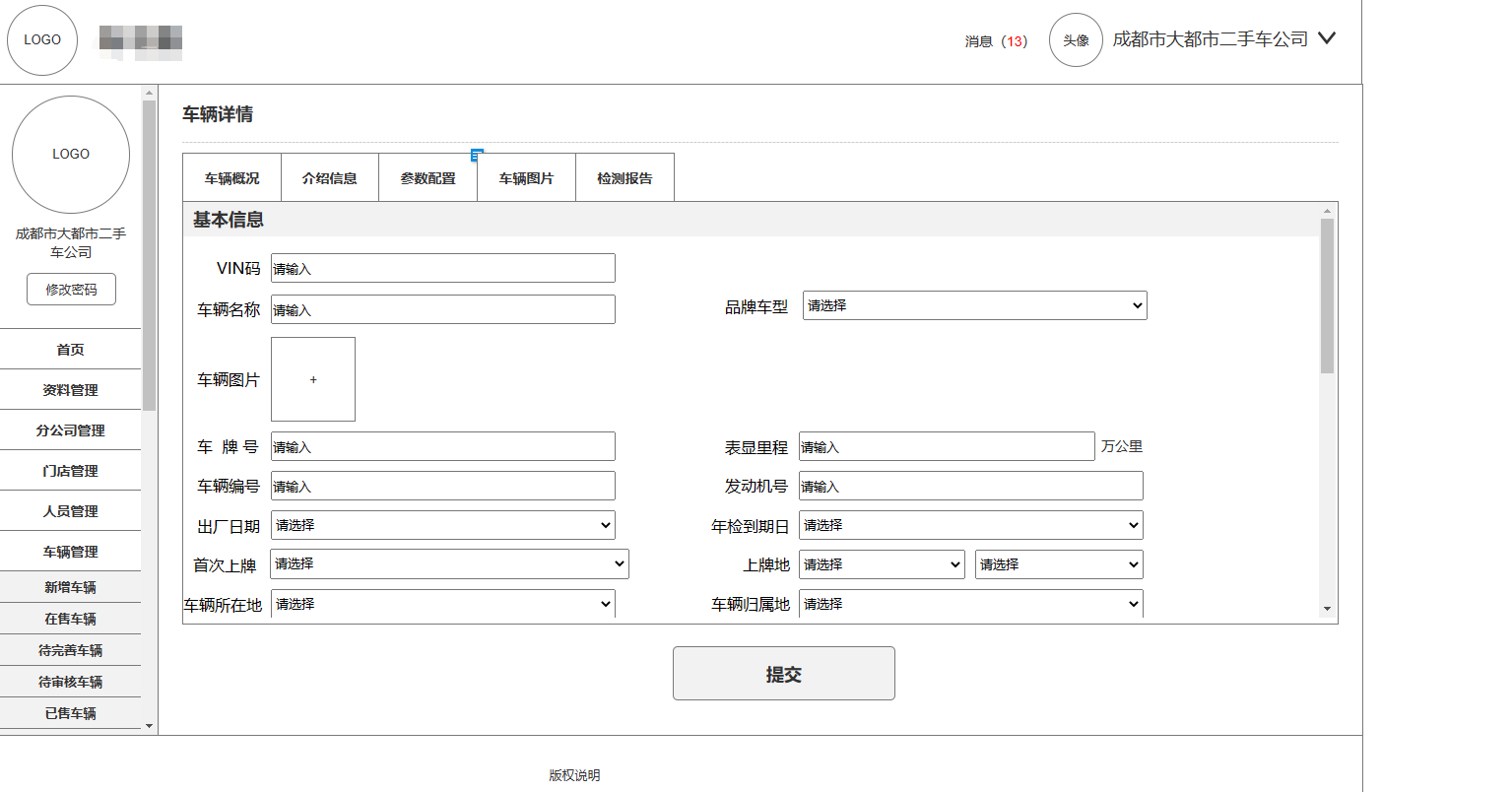The width and height of the screenshot is (1512, 792).
Task: Switch to 参数配置 tab
Action: click(428, 178)
